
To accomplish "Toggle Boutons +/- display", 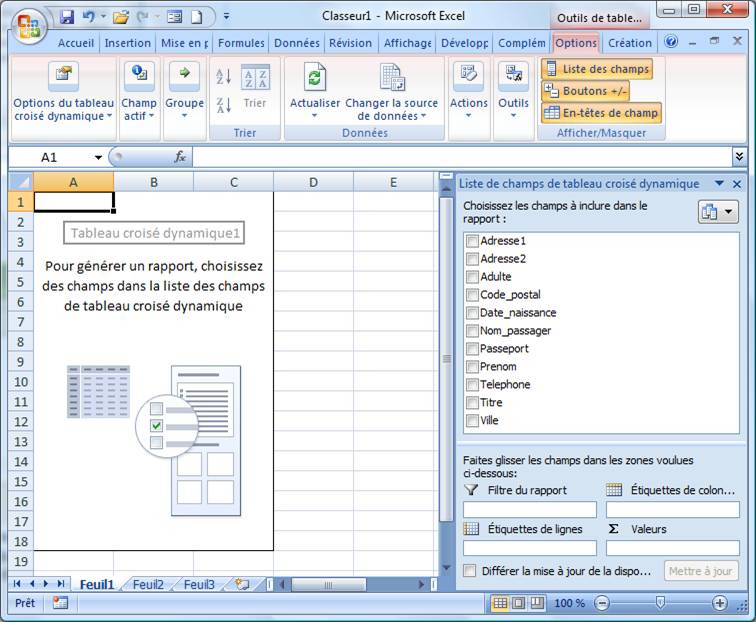I will pyautogui.click(x=585, y=91).
